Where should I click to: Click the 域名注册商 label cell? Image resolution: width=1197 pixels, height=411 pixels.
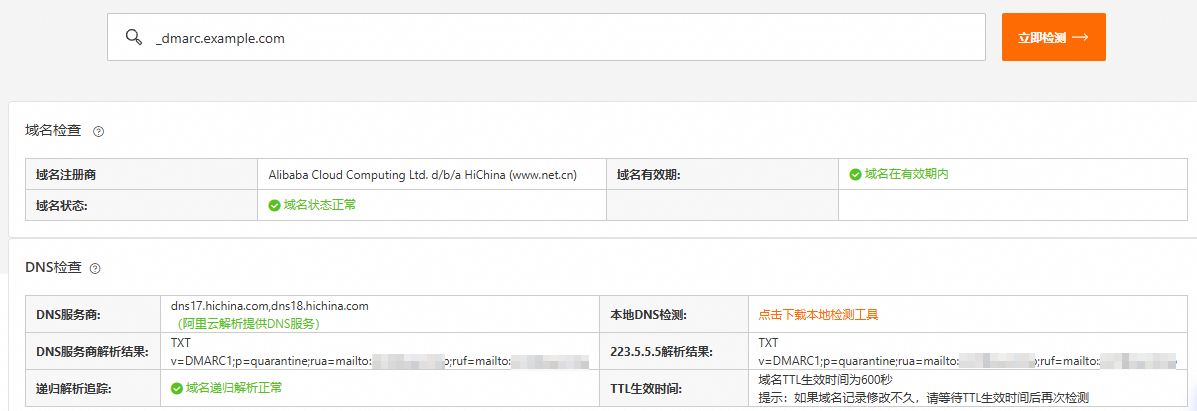pyautogui.click(x=66, y=175)
